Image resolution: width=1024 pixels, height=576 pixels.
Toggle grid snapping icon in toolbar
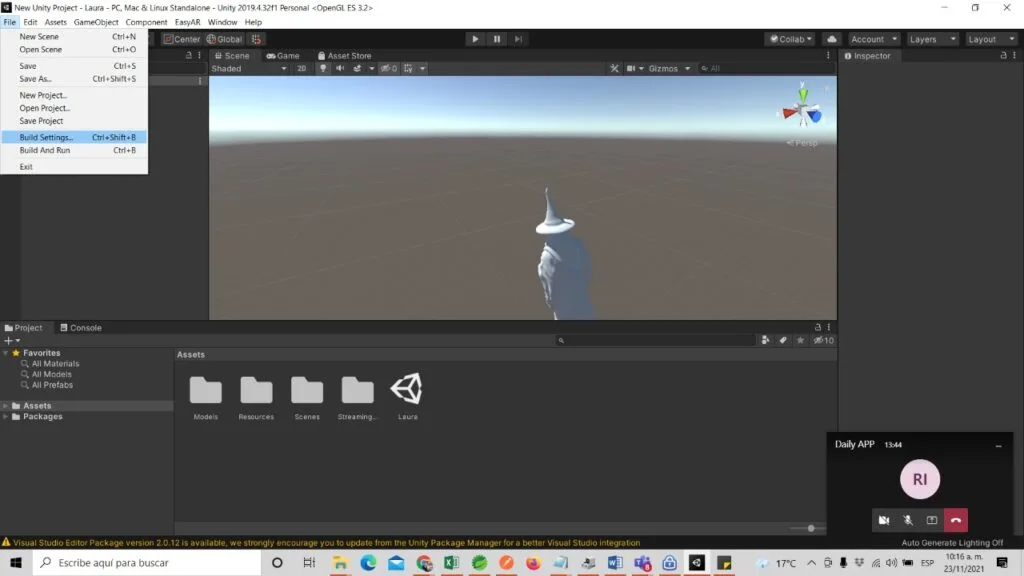point(256,39)
